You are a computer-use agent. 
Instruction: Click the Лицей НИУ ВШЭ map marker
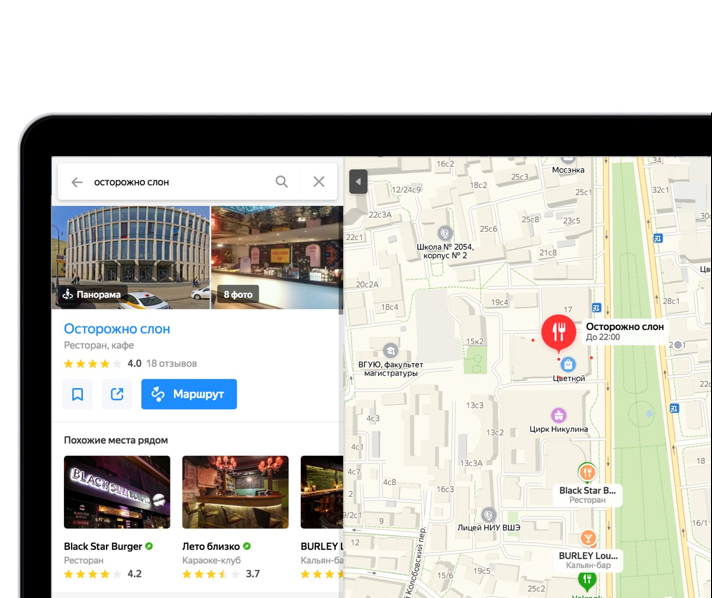click(x=489, y=515)
